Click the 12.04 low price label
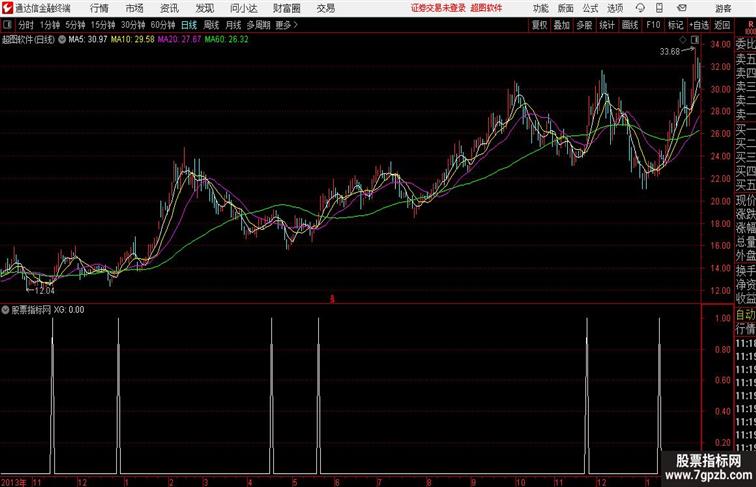The width and height of the screenshot is (756, 487). (x=44, y=290)
